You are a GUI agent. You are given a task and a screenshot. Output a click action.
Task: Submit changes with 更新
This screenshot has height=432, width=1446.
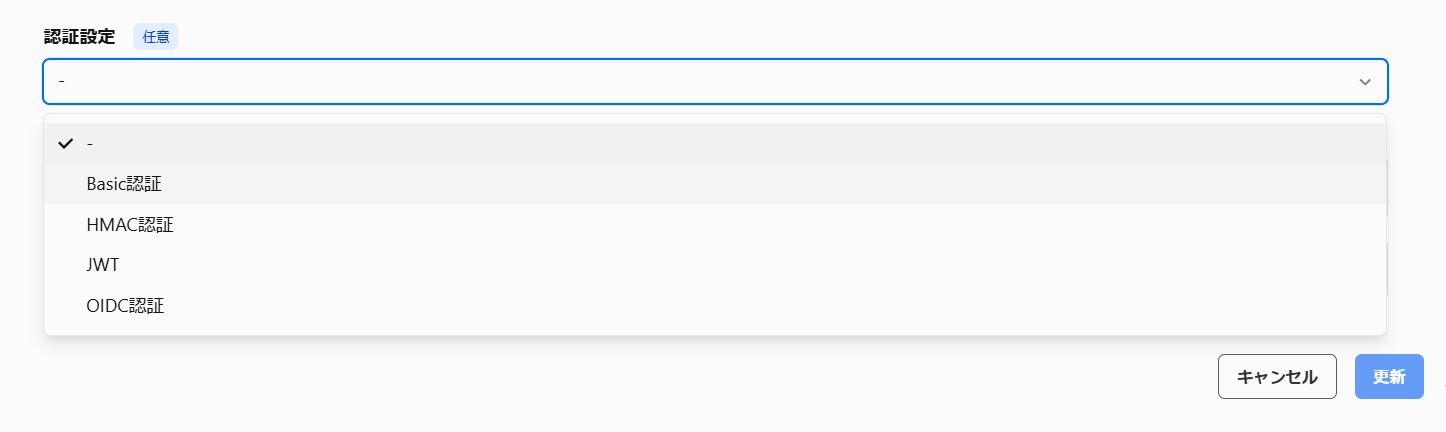tap(1389, 377)
